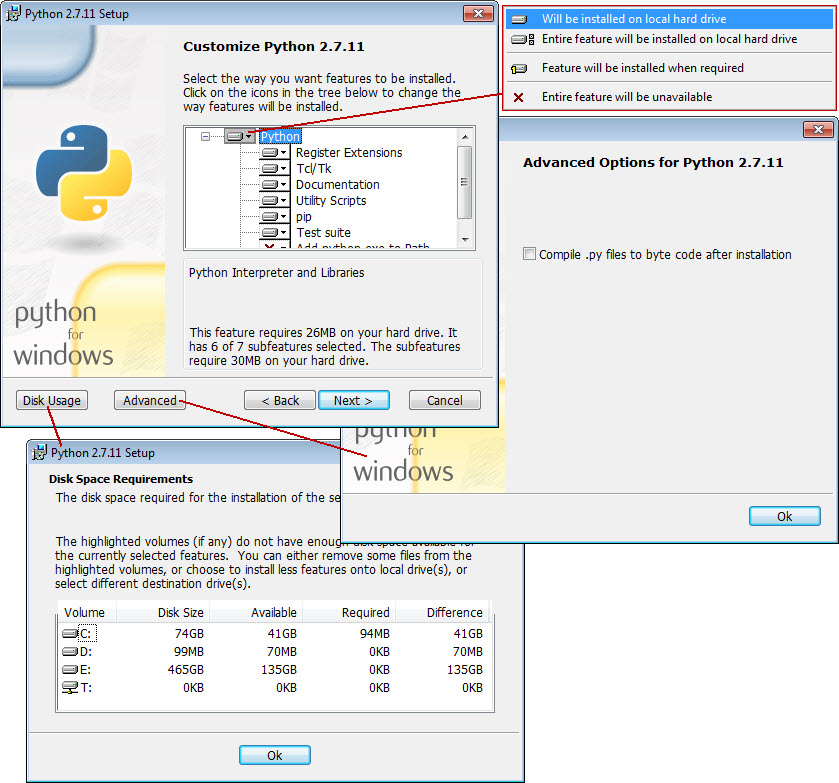839x783 pixels.
Task: Enable Compile .py files to byte code
Action: click(529, 254)
